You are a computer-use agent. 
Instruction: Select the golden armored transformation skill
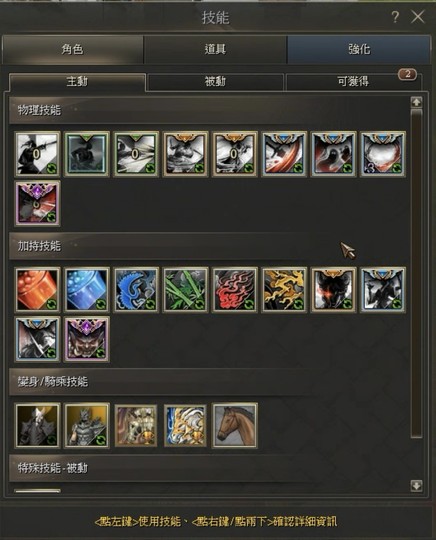pos(87,425)
